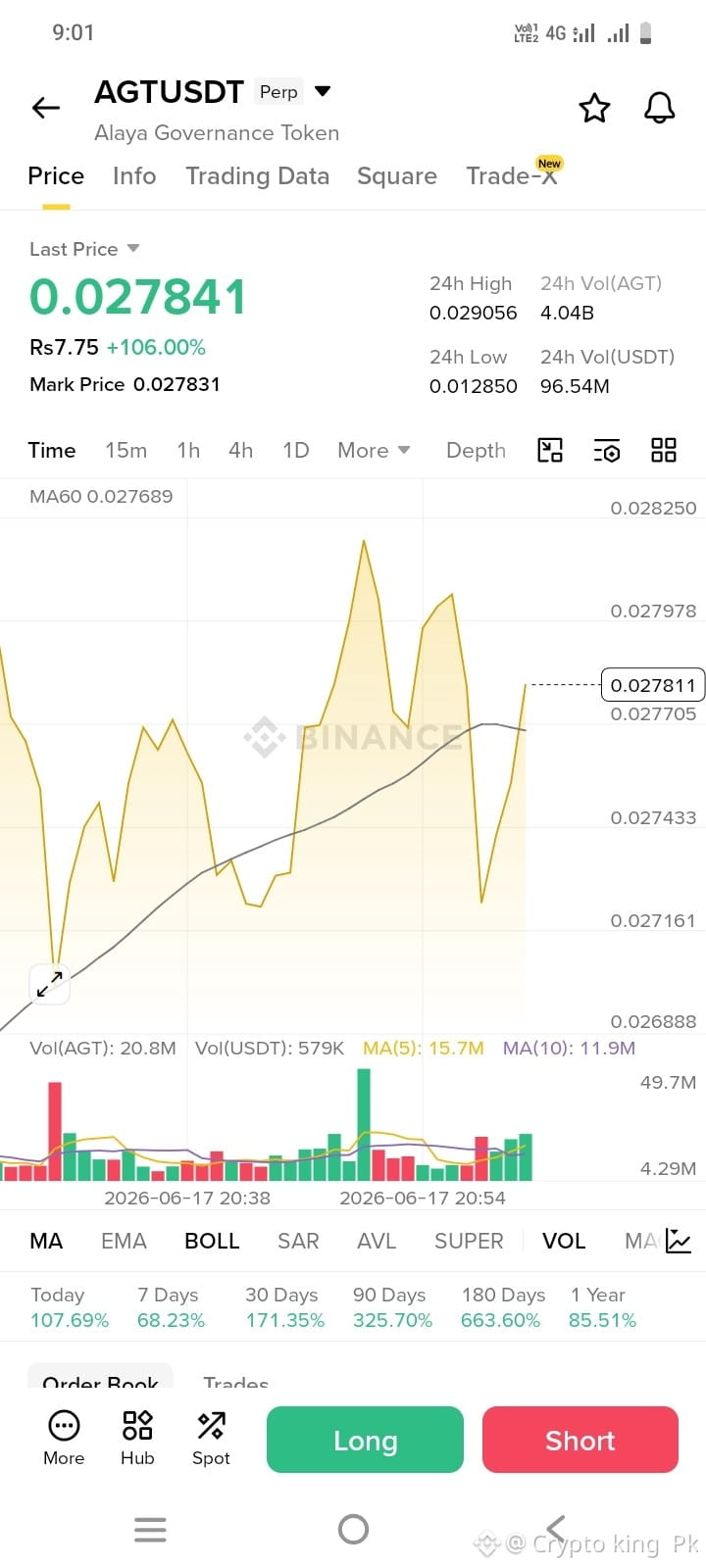Toggle the BOLL indicator
This screenshot has height=1568, width=706.
coord(212,1241)
